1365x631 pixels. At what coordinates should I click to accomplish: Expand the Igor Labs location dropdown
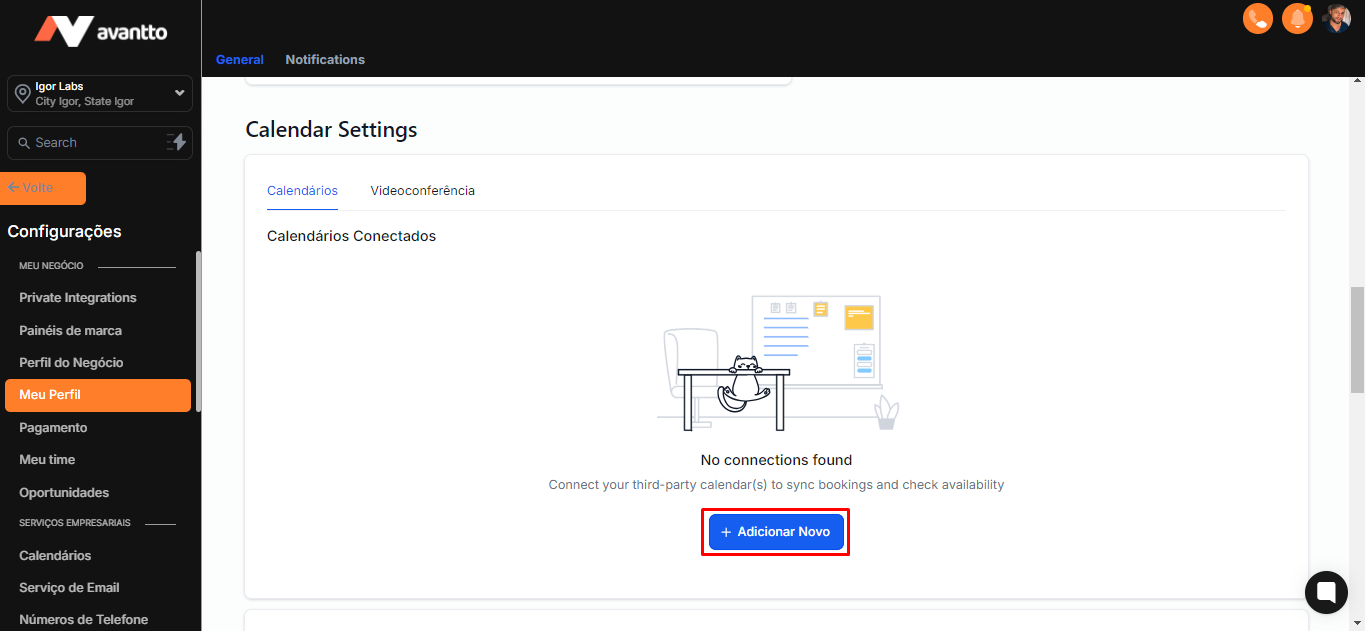click(179, 93)
